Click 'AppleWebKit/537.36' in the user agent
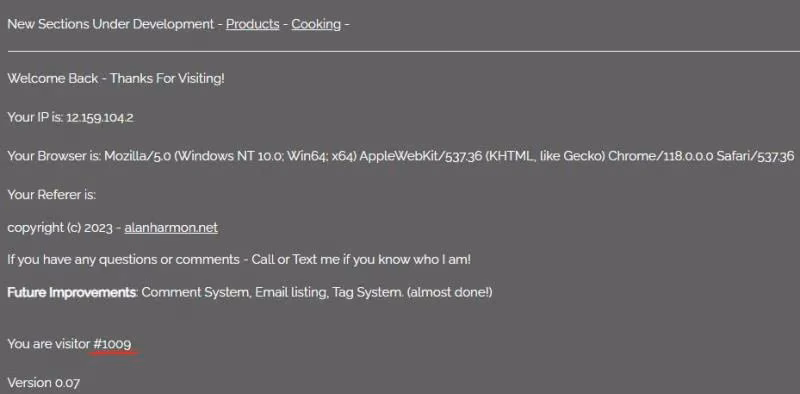 (x=421, y=156)
